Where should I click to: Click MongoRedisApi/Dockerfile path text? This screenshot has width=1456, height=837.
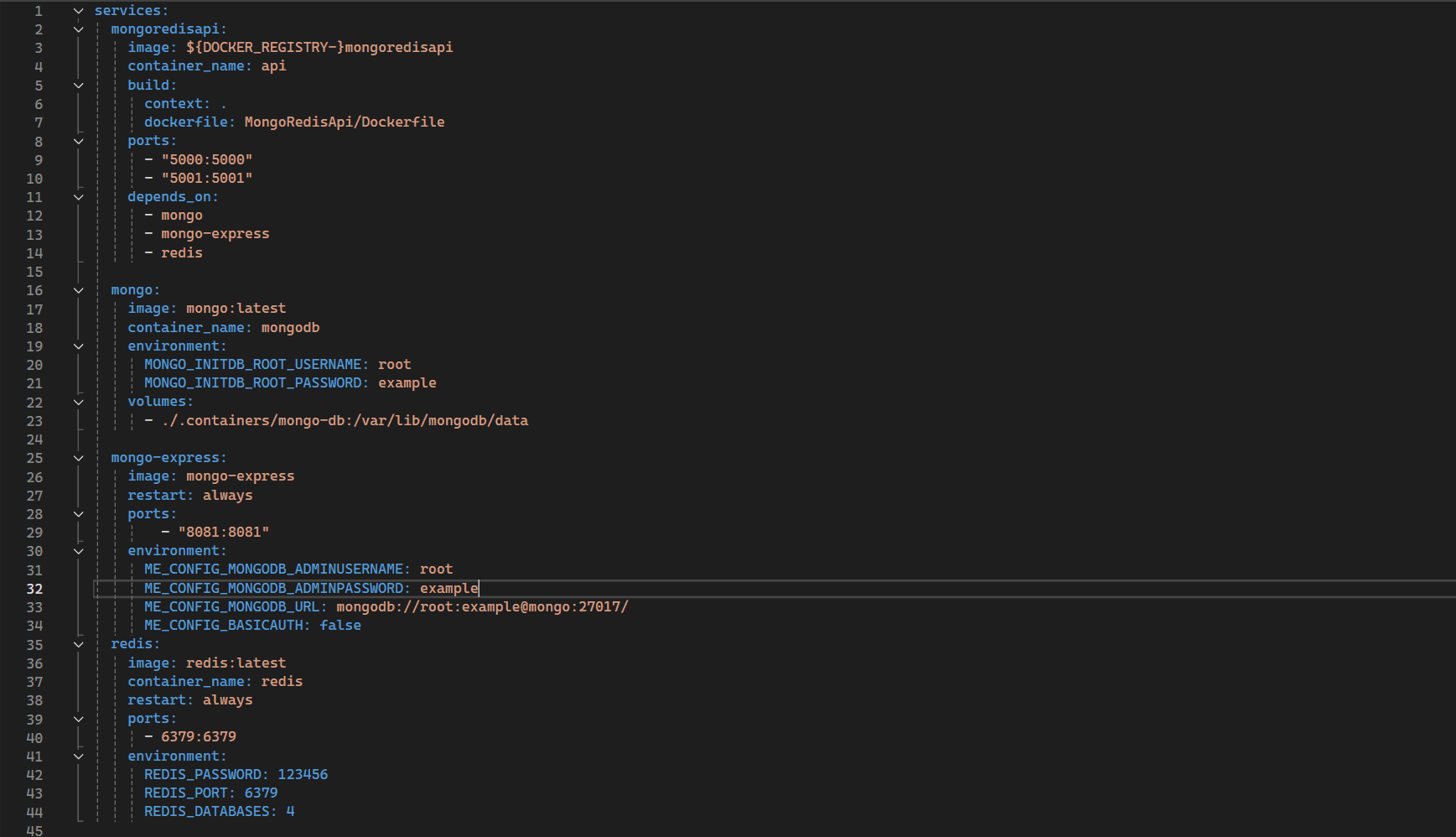pos(345,122)
